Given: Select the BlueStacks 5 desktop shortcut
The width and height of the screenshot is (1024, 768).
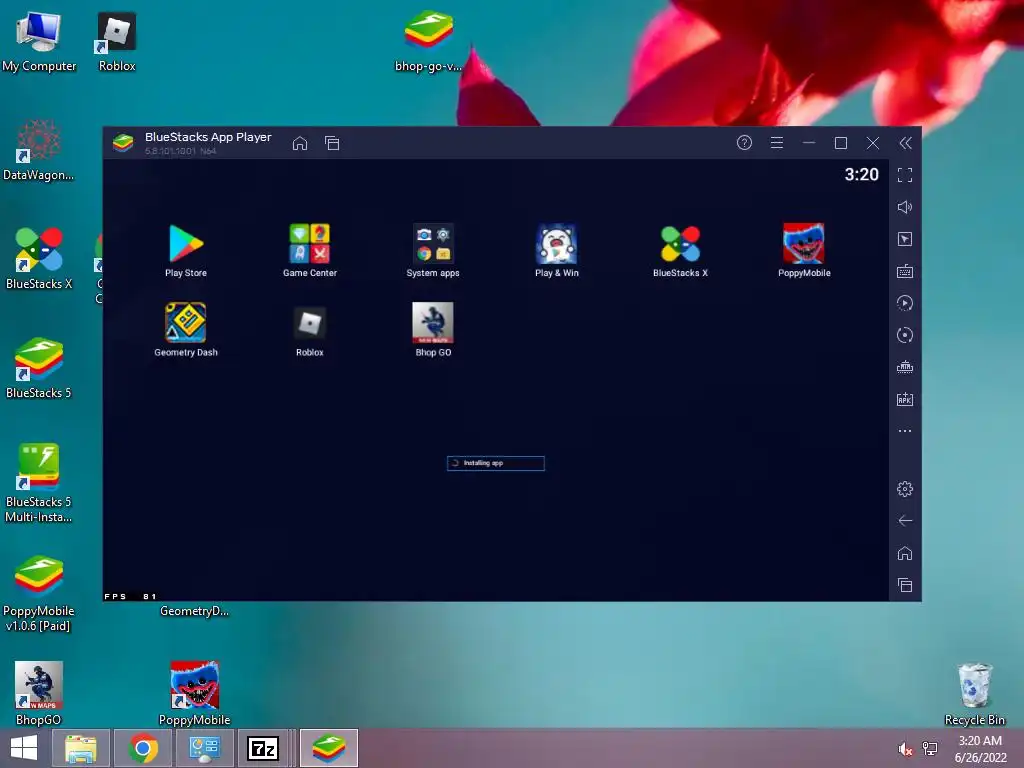Looking at the screenshot, I should (39, 368).
